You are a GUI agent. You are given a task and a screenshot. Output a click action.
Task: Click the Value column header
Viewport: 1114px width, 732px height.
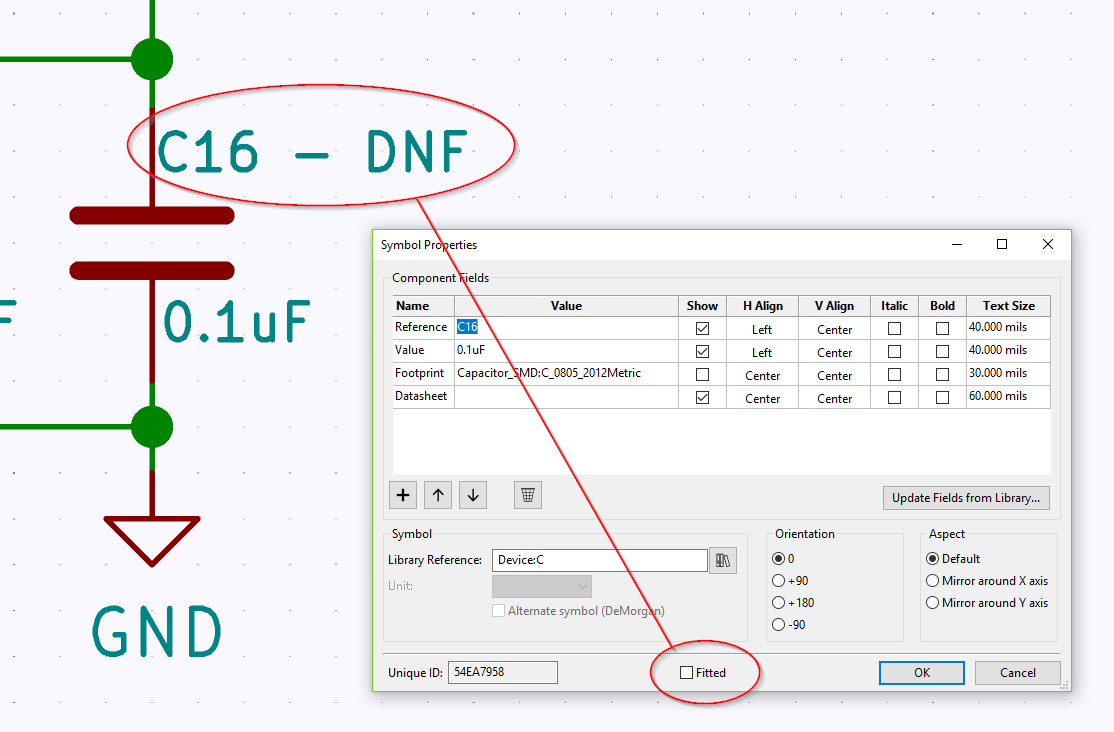[x=566, y=306]
